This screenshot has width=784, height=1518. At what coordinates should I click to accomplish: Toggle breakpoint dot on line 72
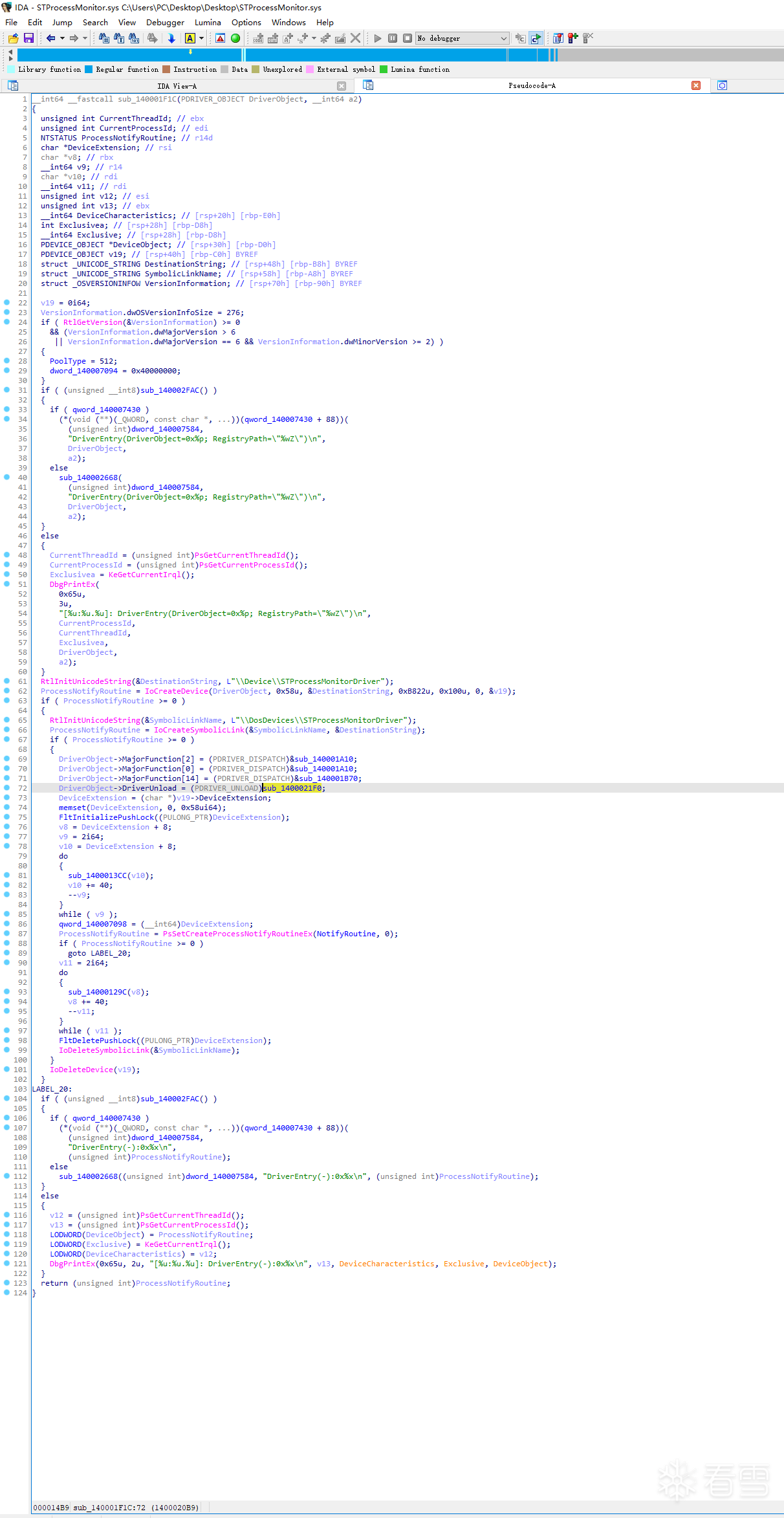click(x=6, y=787)
